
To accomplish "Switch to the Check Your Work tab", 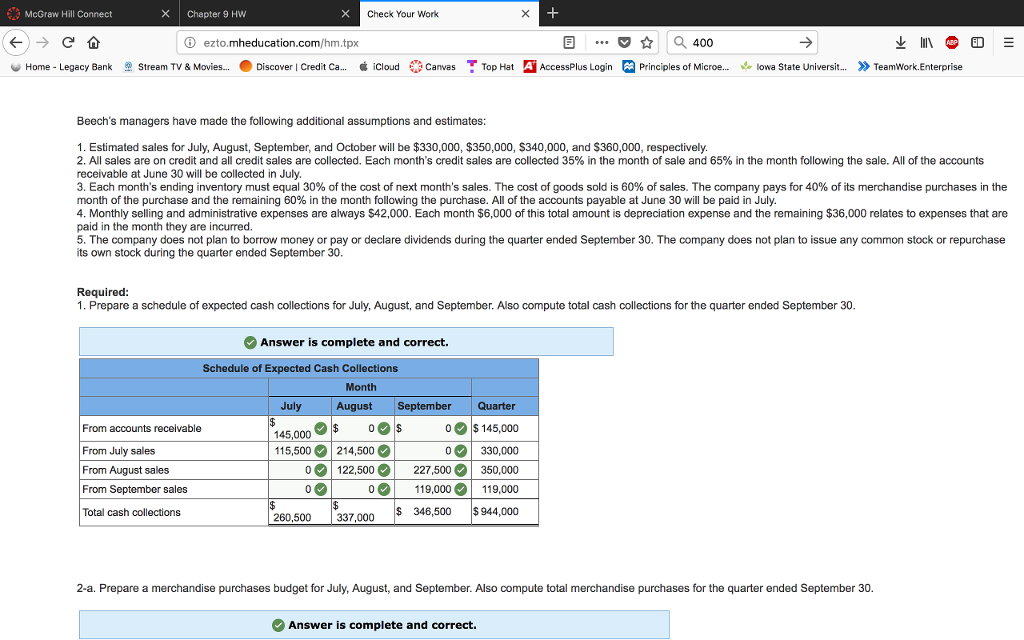I will coord(420,13).
